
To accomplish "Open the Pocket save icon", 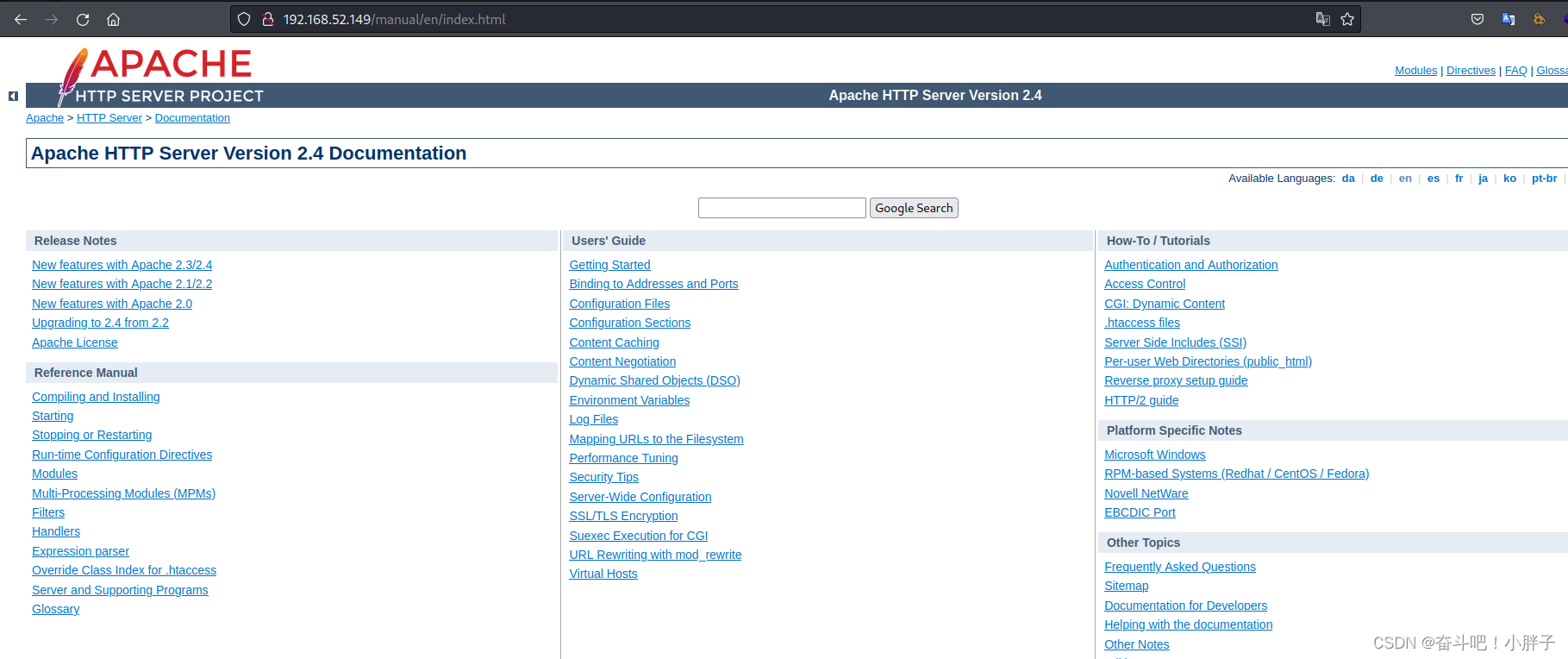I will [x=1477, y=19].
